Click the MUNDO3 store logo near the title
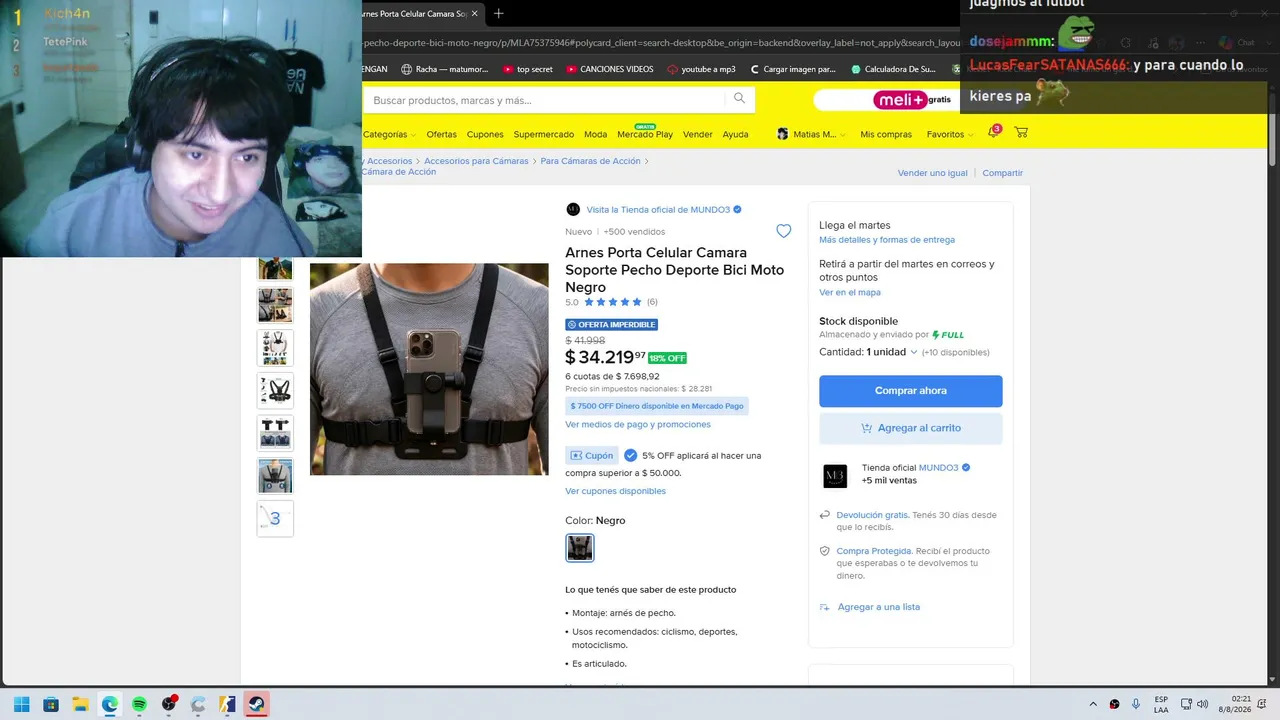This screenshot has width=1280, height=720. (573, 209)
